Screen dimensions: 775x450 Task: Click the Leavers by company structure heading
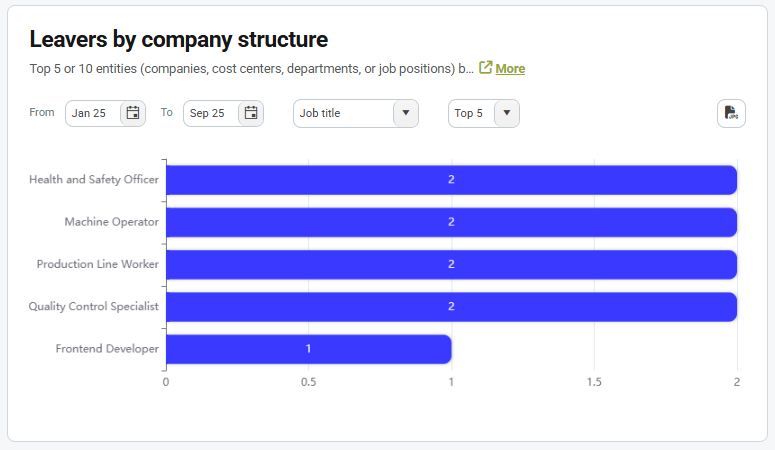tap(179, 40)
